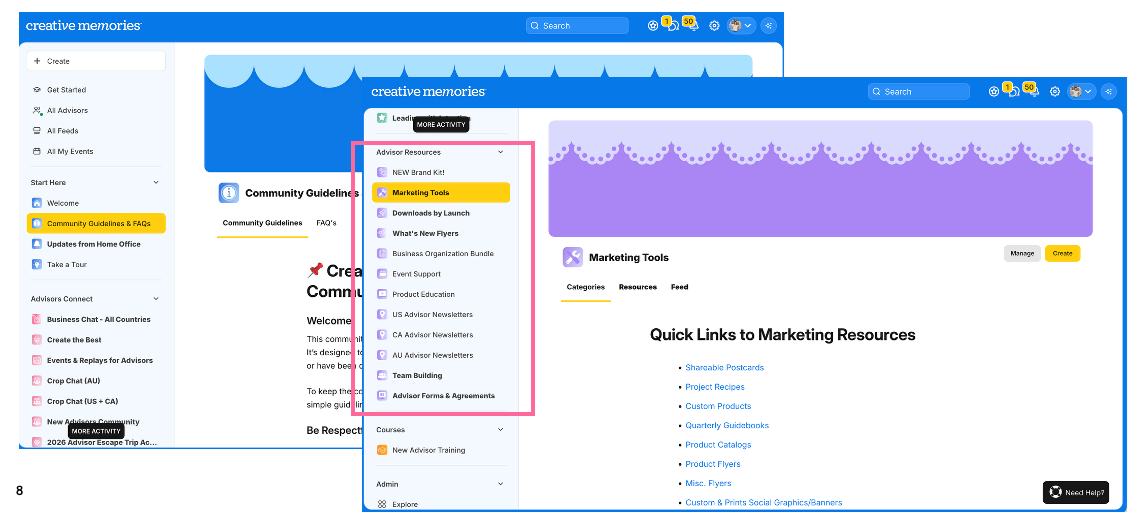Open the Custom Products link
Screen dimensions: 1138x522
tap(719, 406)
